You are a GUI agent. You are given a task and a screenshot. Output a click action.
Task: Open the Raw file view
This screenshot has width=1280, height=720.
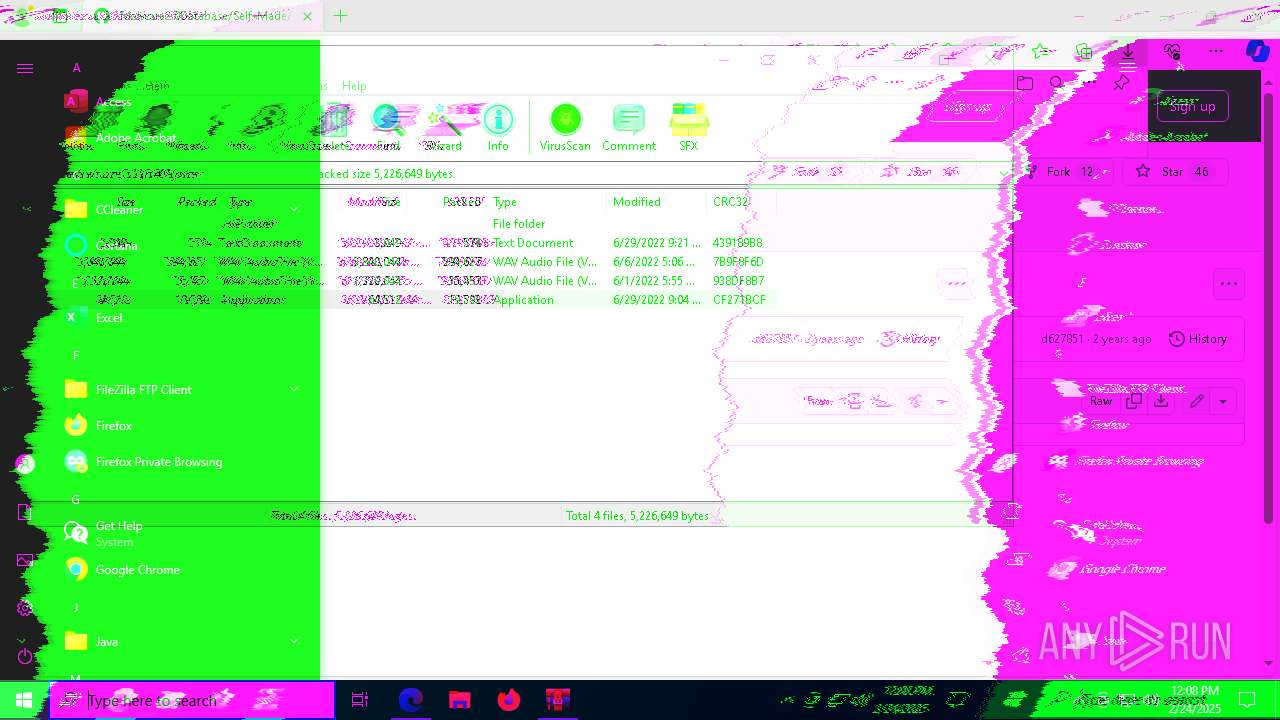click(x=1101, y=401)
